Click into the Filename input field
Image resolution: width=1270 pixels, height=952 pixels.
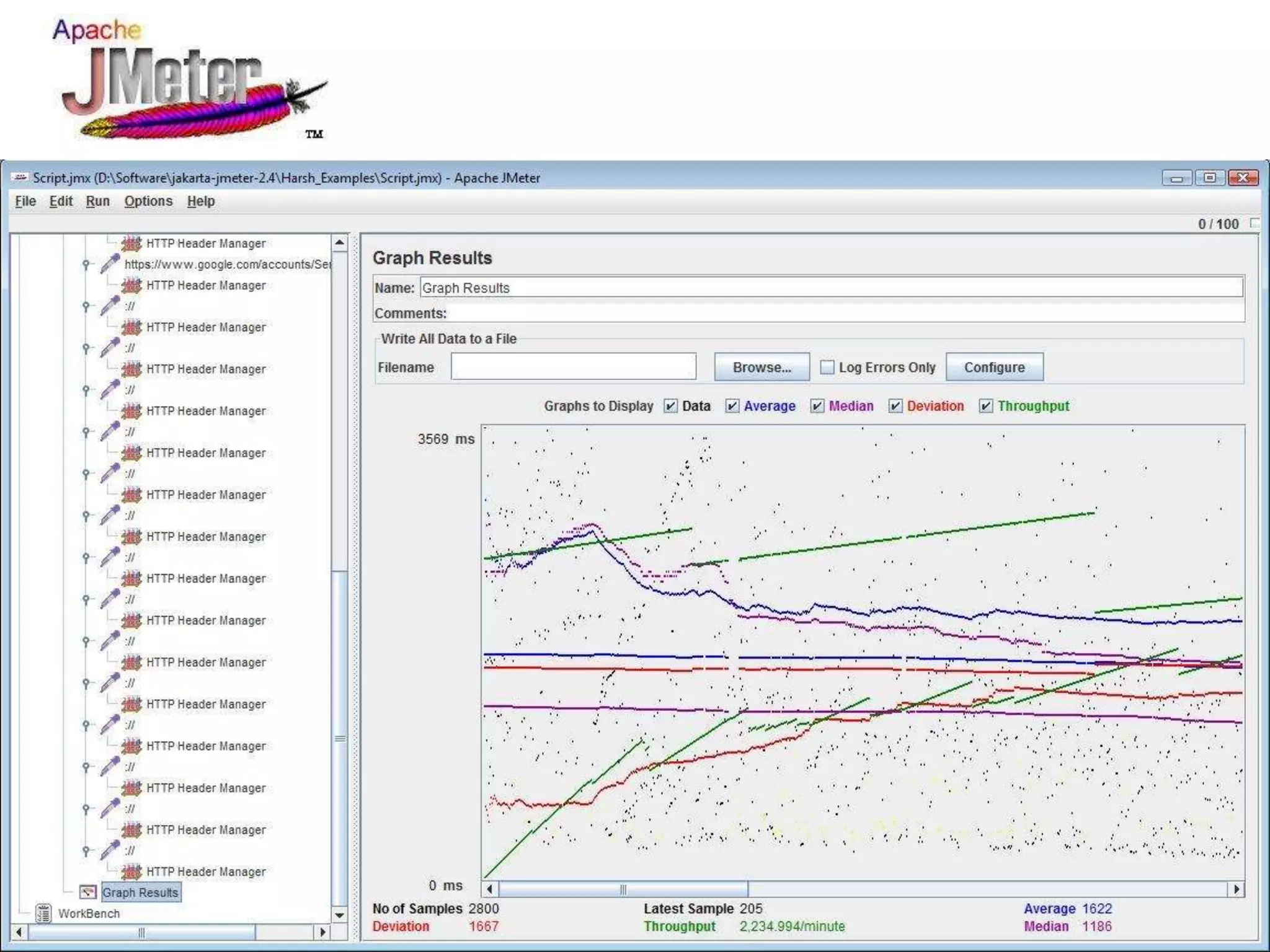(573, 367)
